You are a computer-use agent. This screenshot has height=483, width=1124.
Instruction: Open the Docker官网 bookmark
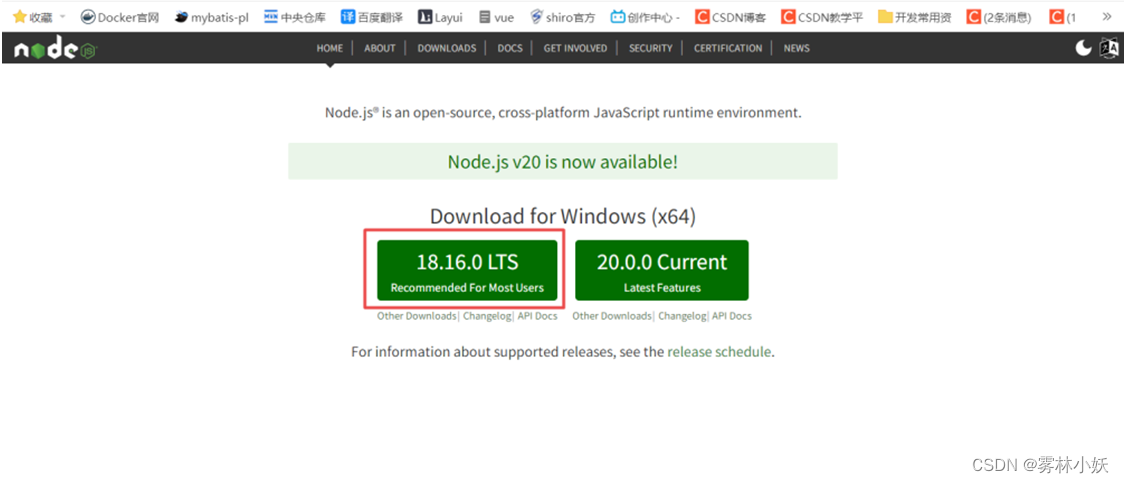[119, 16]
